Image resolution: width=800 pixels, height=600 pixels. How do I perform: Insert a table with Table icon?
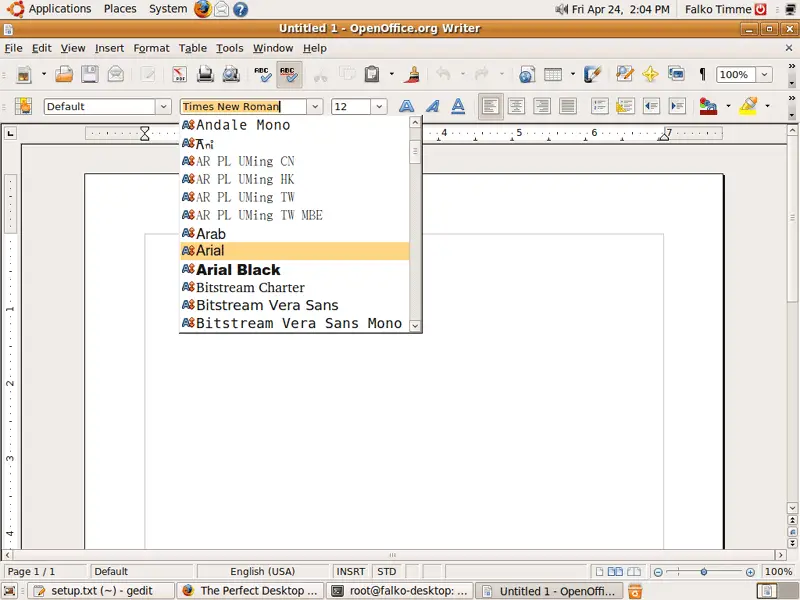553,74
